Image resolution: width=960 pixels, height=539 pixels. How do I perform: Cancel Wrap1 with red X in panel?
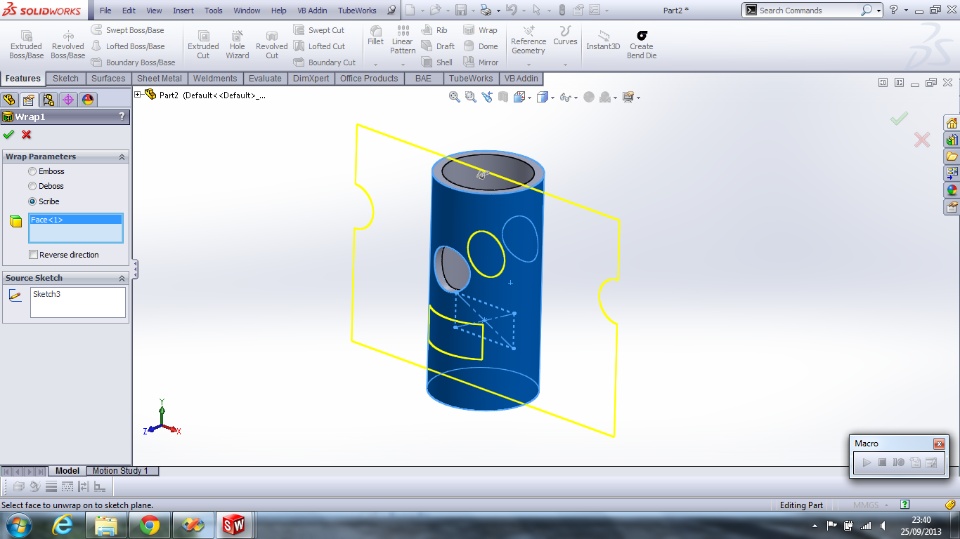26,135
